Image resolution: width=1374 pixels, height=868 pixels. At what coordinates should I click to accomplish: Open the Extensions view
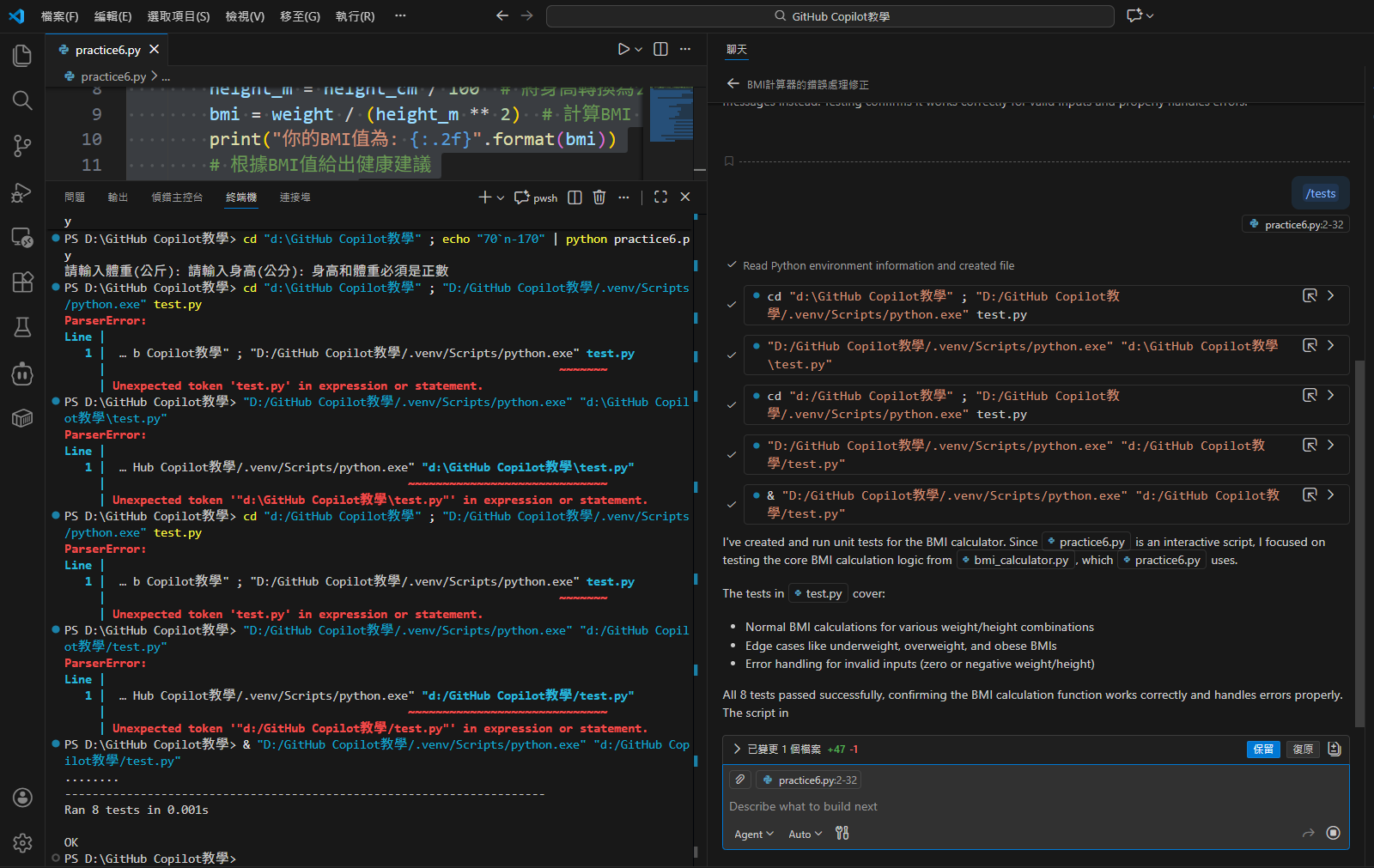[x=22, y=282]
